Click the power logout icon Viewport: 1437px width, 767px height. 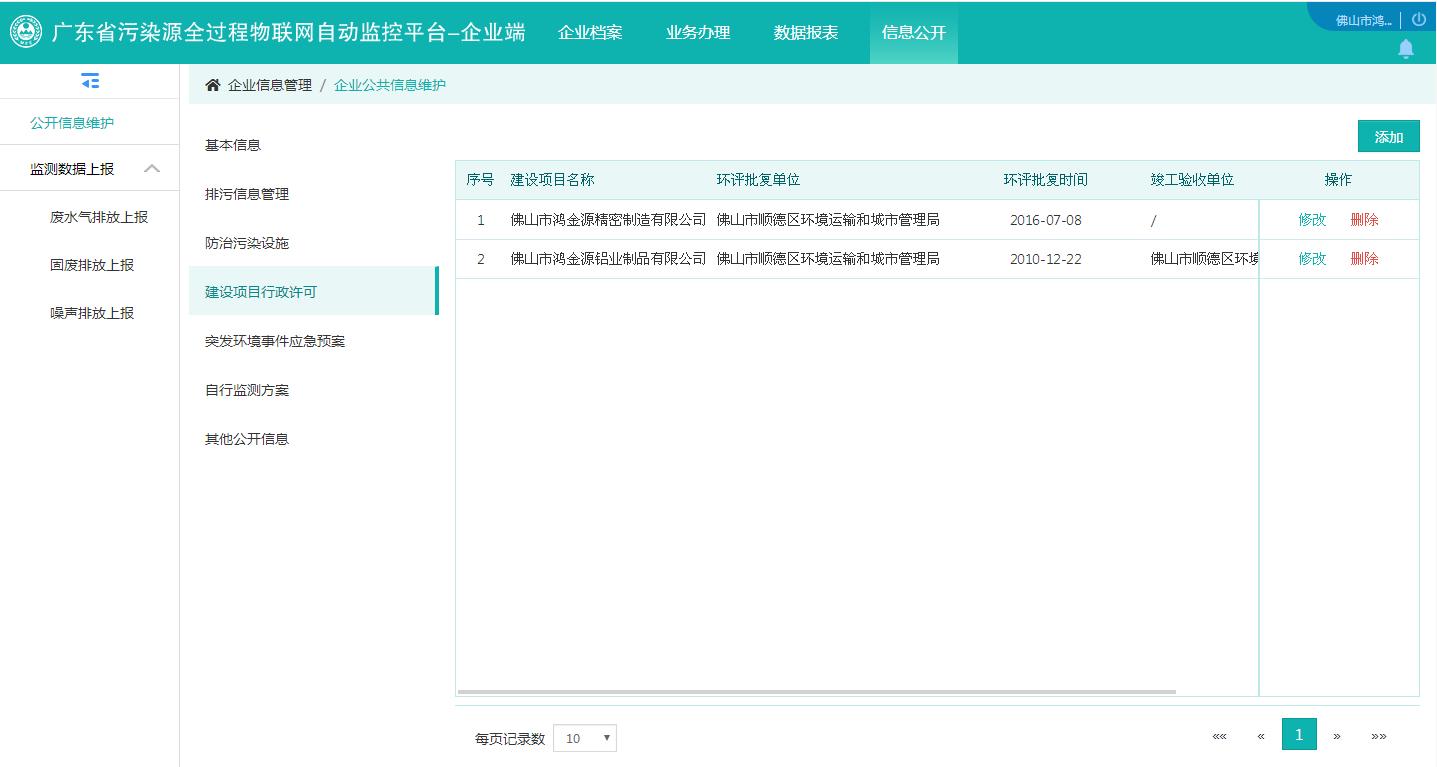pyautogui.click(x=1419, y=20)
